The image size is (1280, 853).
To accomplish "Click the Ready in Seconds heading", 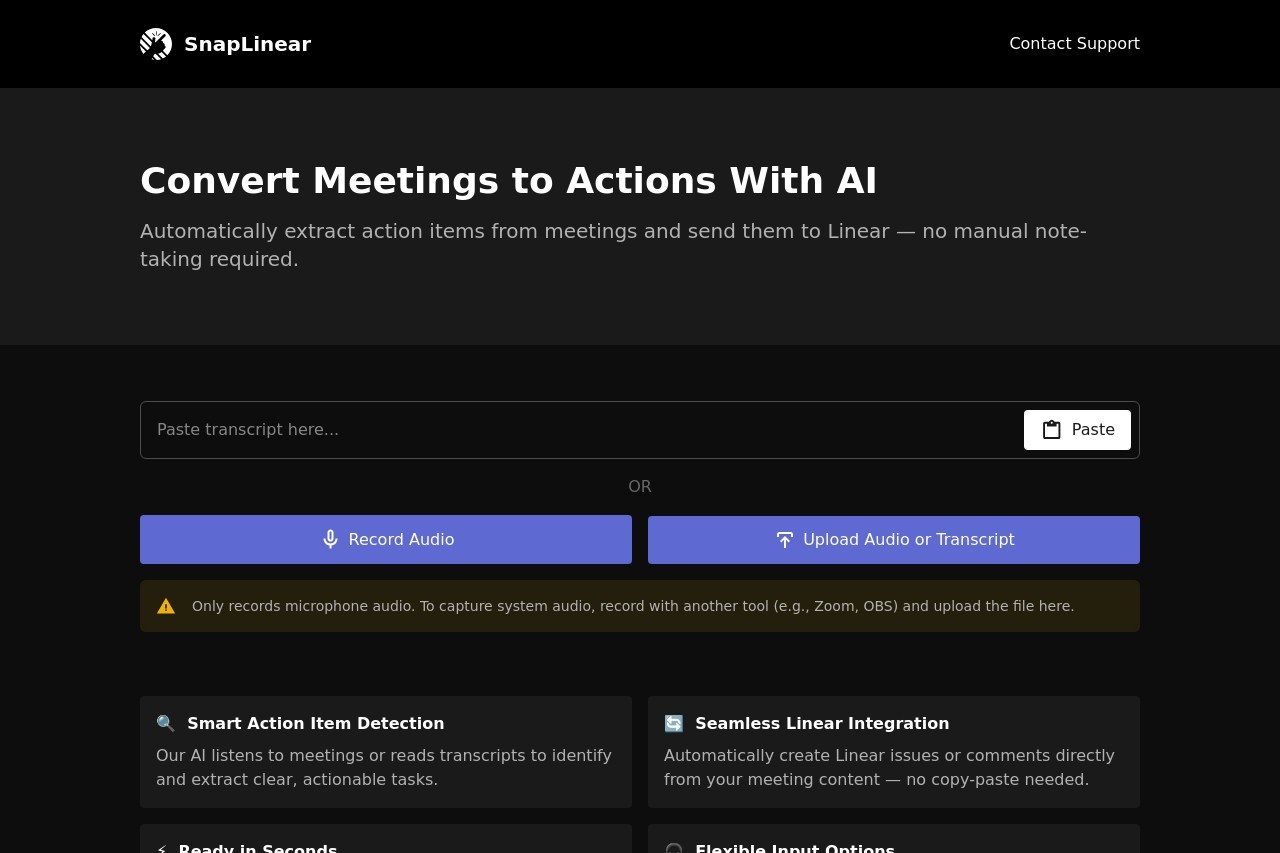I will pyautogui.click(x=258, y=848).
